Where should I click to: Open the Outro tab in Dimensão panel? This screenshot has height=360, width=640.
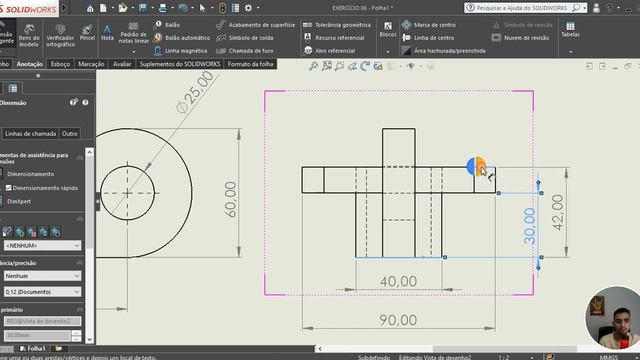coord(69,133)
